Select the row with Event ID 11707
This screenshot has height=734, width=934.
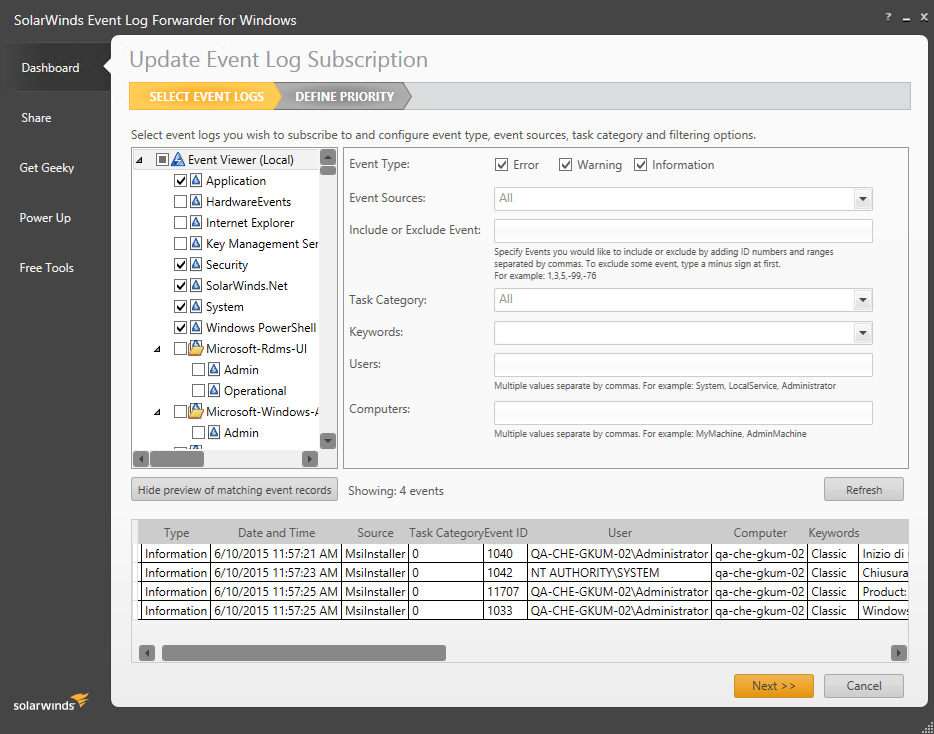[x=523, y=592]
